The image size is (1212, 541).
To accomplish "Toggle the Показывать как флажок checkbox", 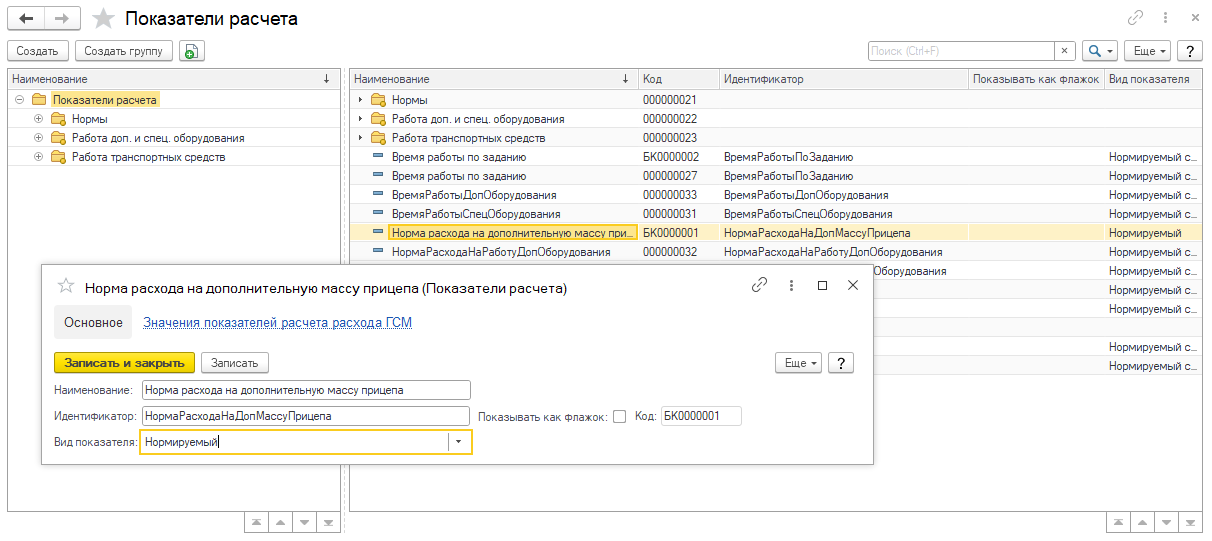I will [619, 417].
